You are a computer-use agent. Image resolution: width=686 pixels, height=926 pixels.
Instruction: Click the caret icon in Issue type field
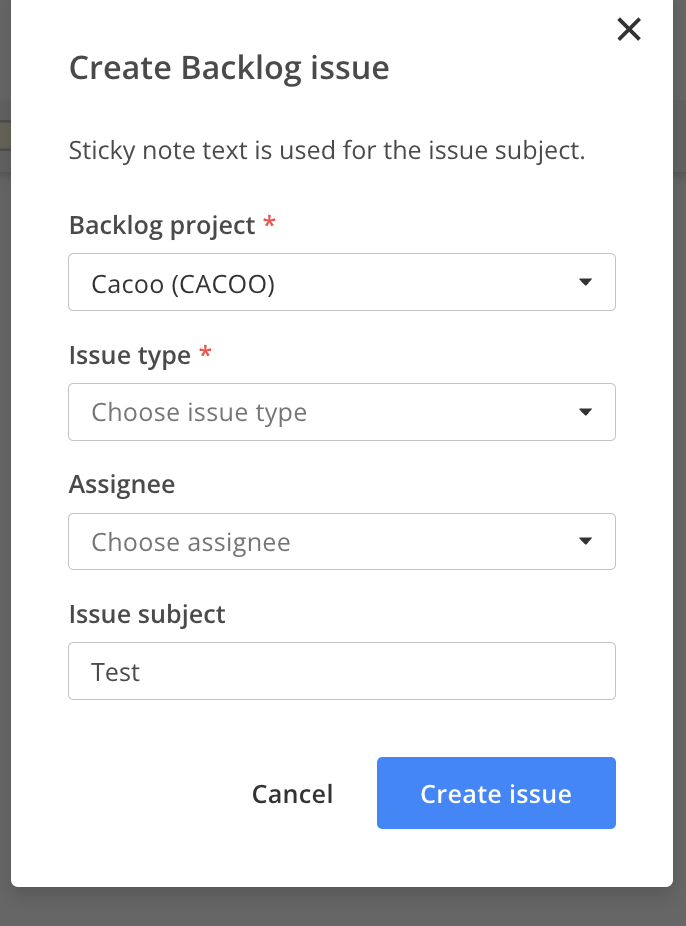point(585,412)
